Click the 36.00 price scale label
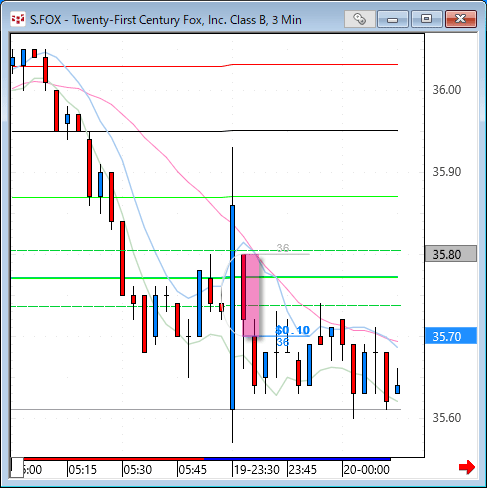 (x=447, y=90)
